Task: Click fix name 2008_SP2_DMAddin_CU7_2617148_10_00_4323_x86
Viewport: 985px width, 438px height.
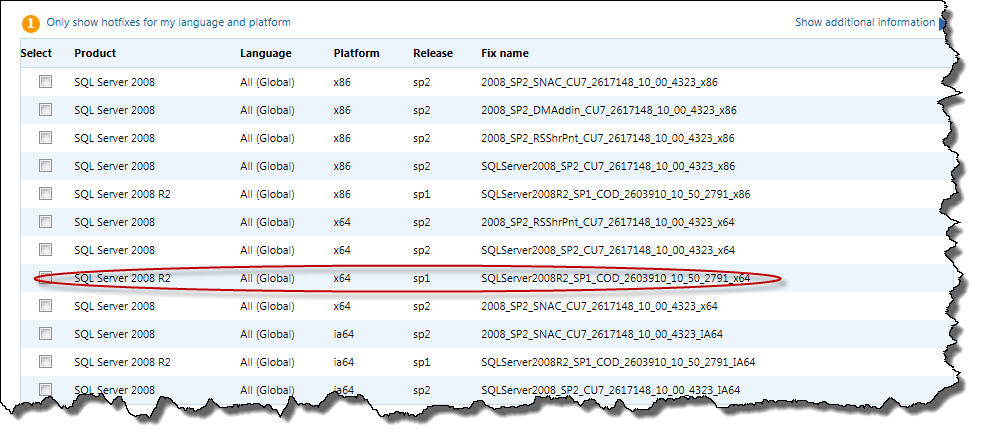Action: (x=609, y=110)
